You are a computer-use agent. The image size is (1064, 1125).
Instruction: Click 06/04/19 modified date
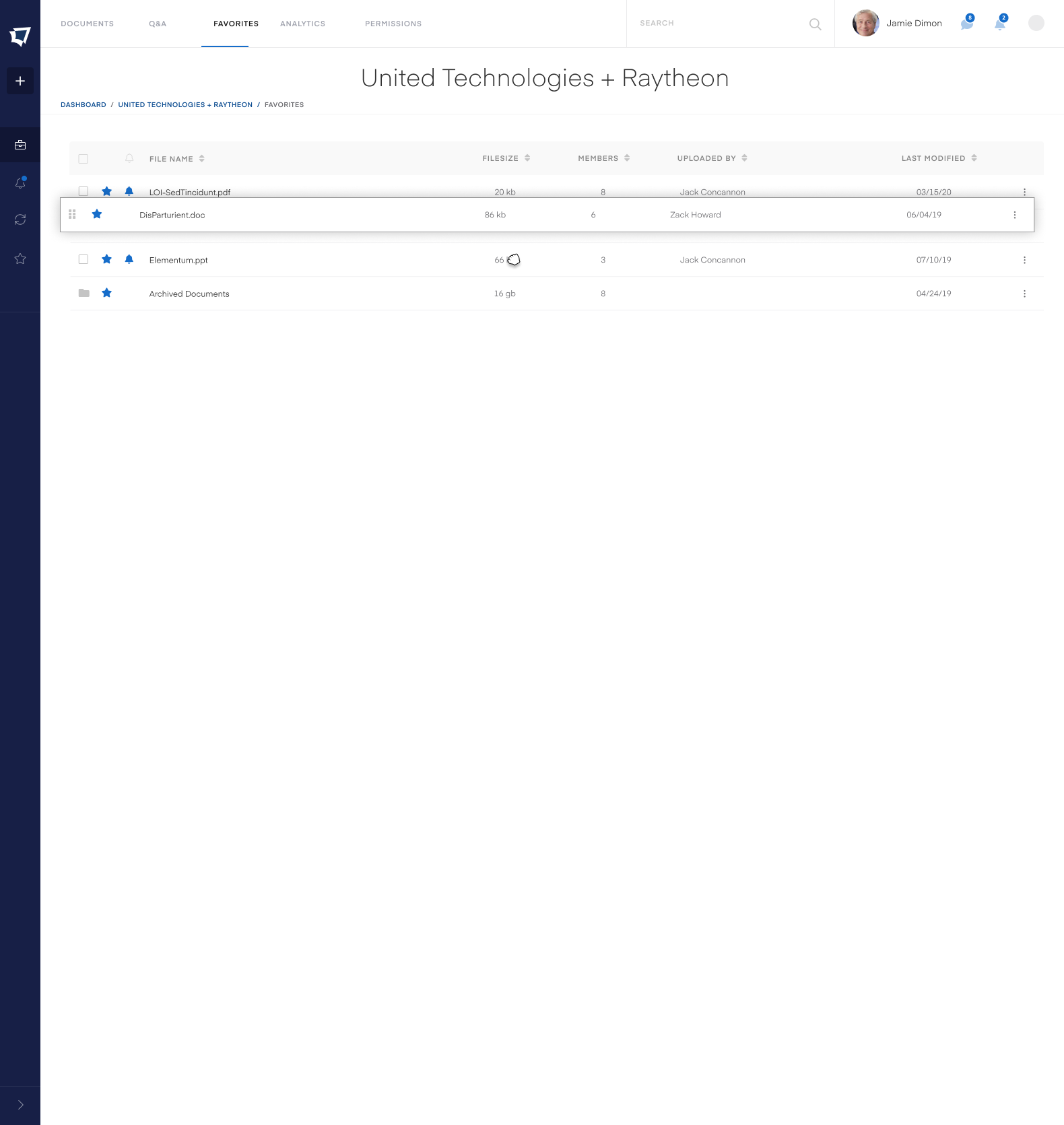point(924,215)
